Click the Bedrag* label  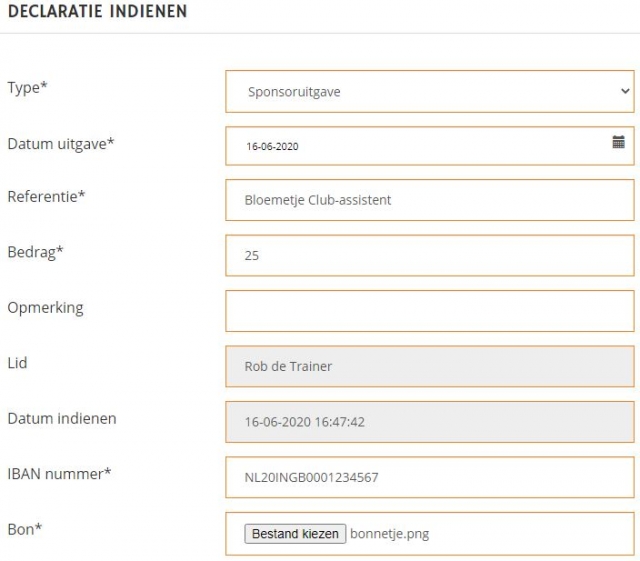(x=35, y=252)
